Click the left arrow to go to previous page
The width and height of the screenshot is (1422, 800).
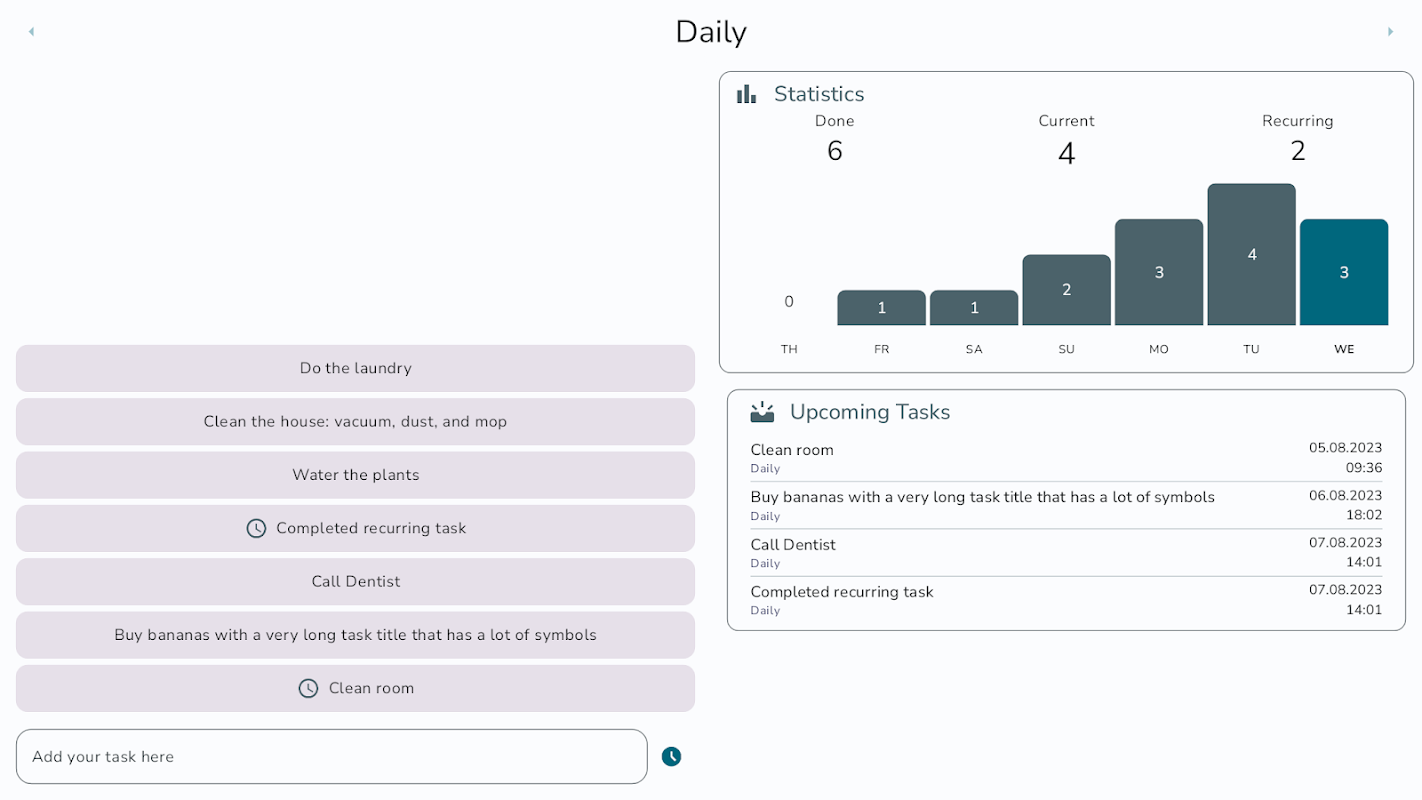click(x=31, y=32)
